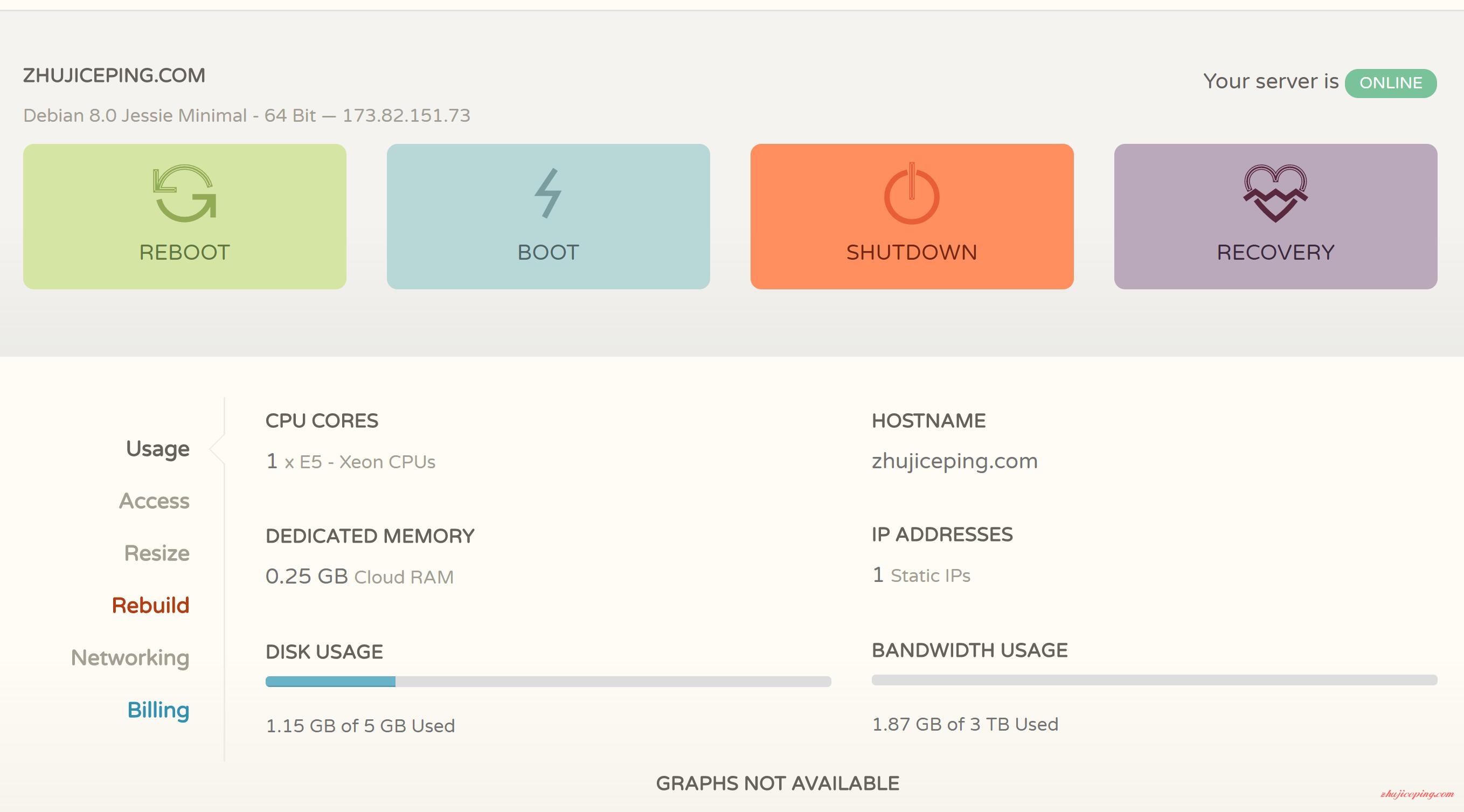The image size is (1464, 812).
Task: Click the RECOVERY label text
Action: click(x=1276, y=252)
